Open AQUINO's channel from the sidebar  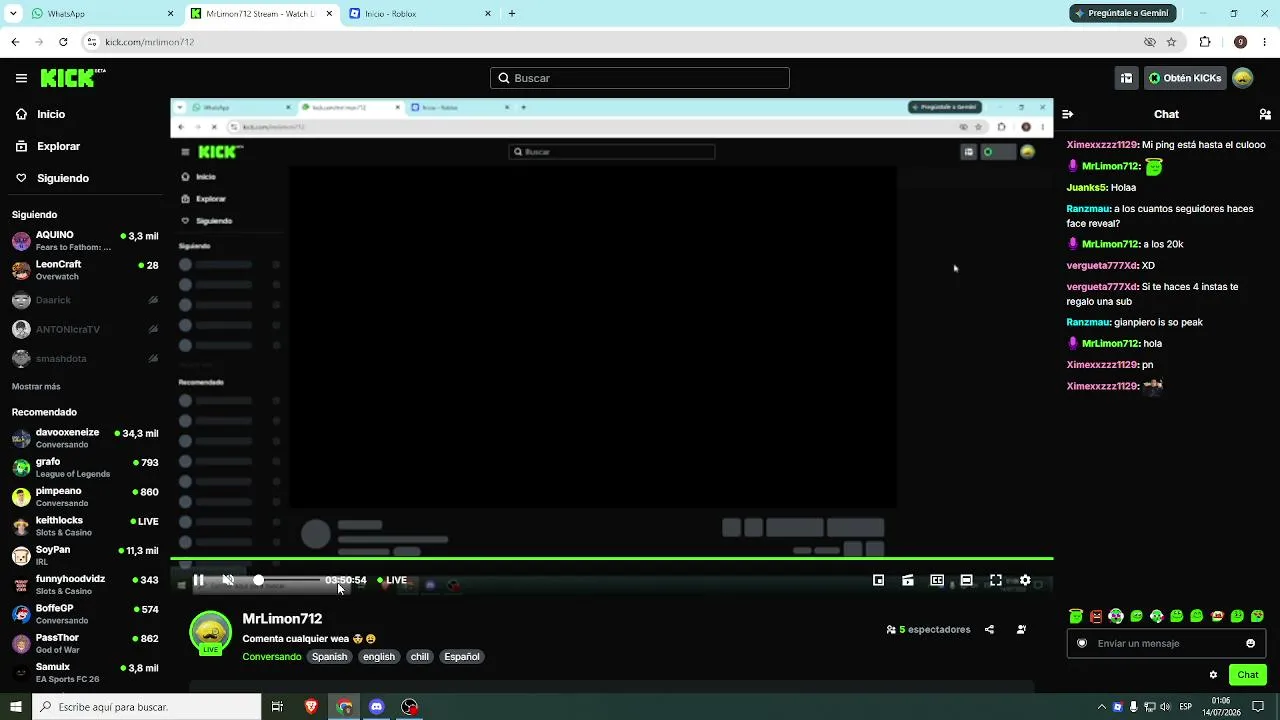tap(85, 241)
